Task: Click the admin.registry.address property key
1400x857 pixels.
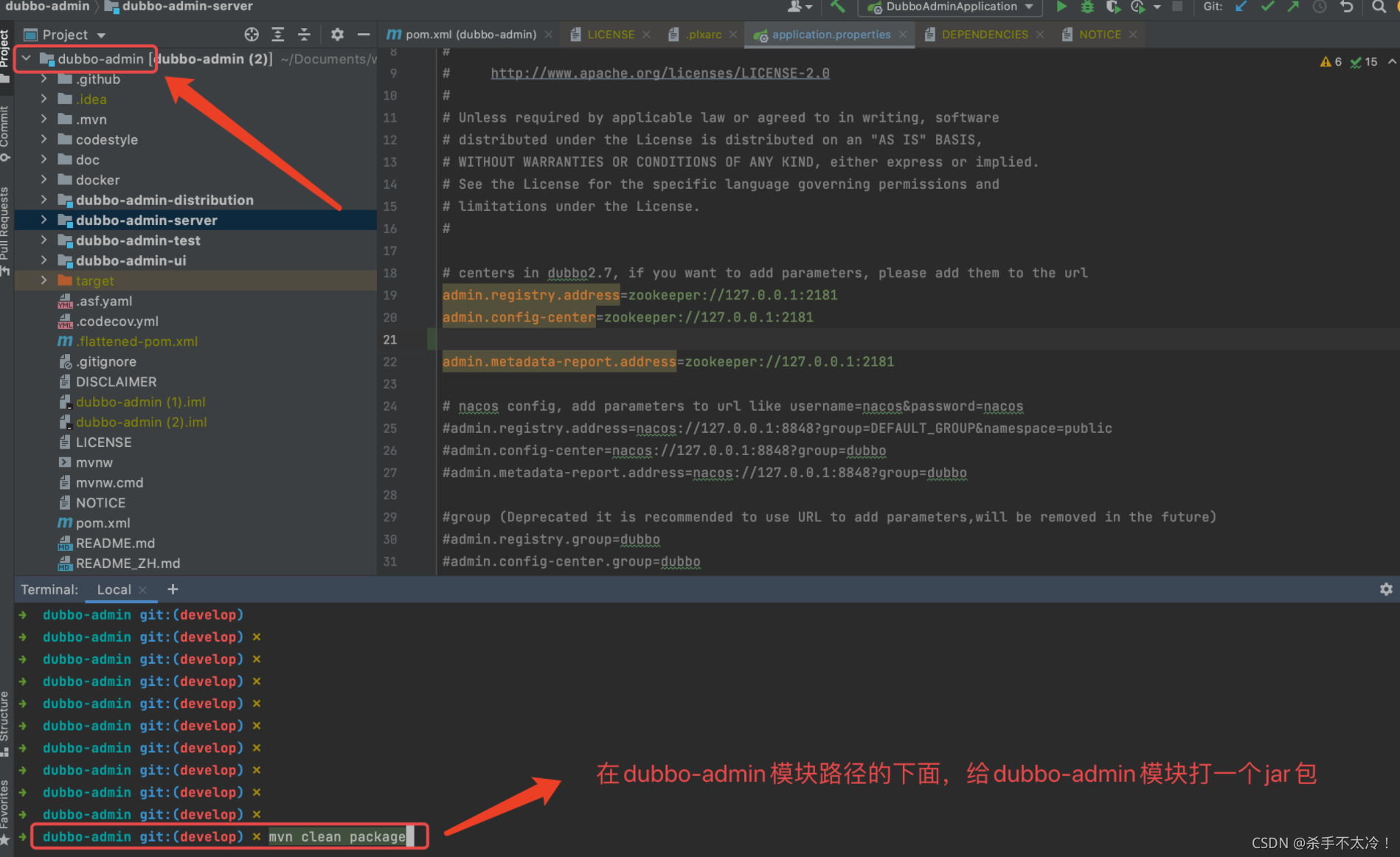Action: coord(531,296)
